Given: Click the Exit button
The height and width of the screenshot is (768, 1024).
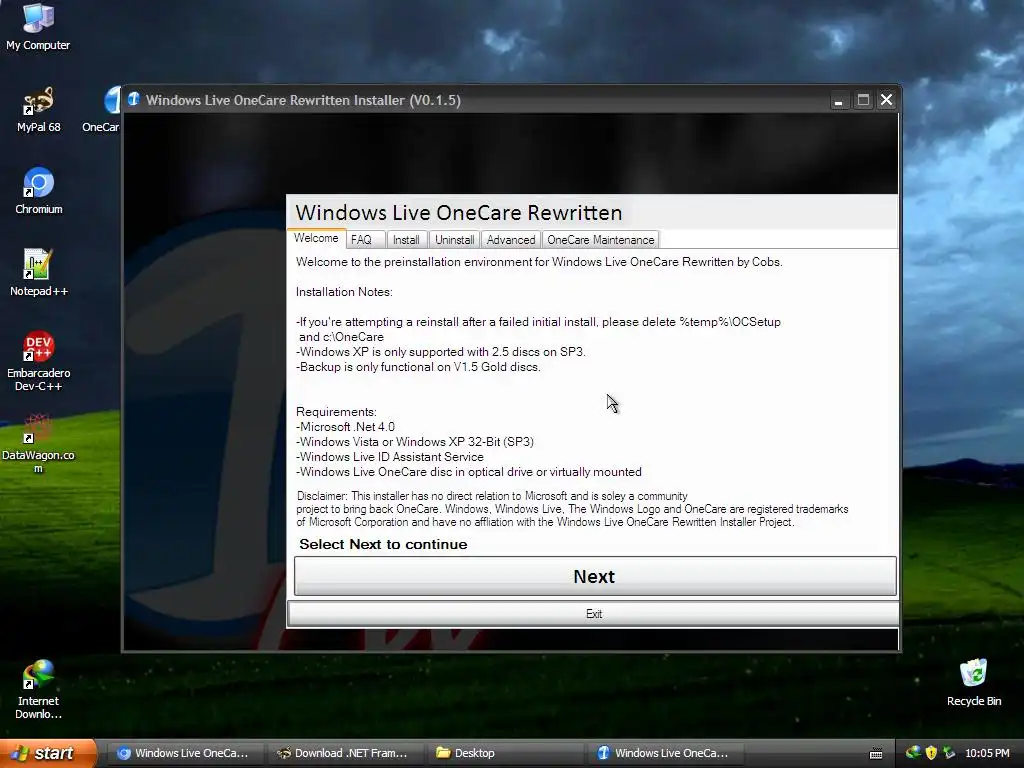Looking at the screenshot, I should [x=594, y=614].
